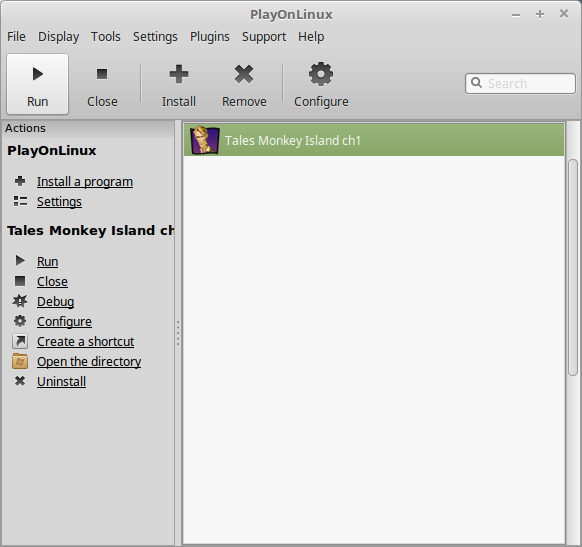Select the Tales Monkey Island ch1 entry text

tap(293, 141)
